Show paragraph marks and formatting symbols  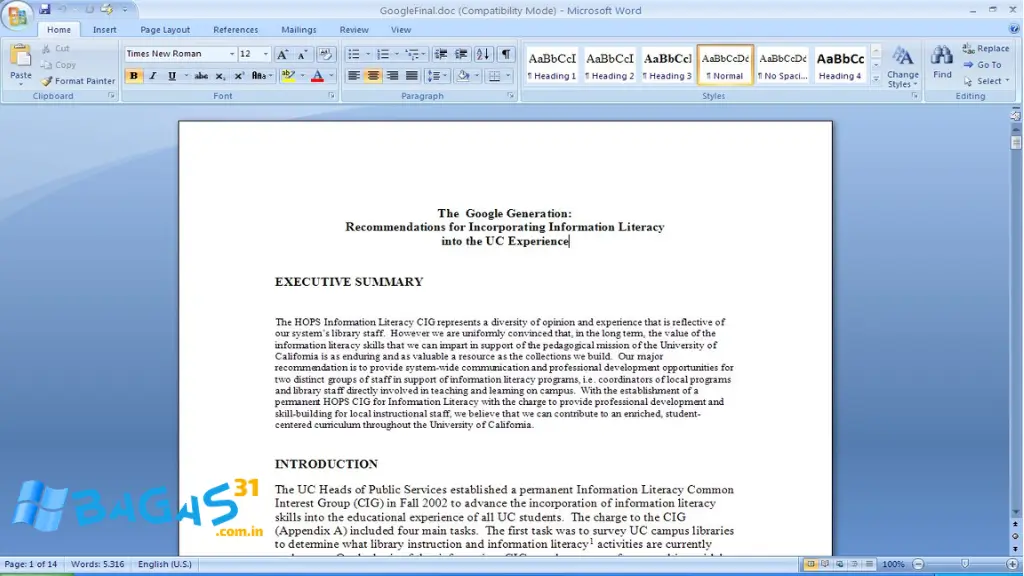click(x=505, y=54)
